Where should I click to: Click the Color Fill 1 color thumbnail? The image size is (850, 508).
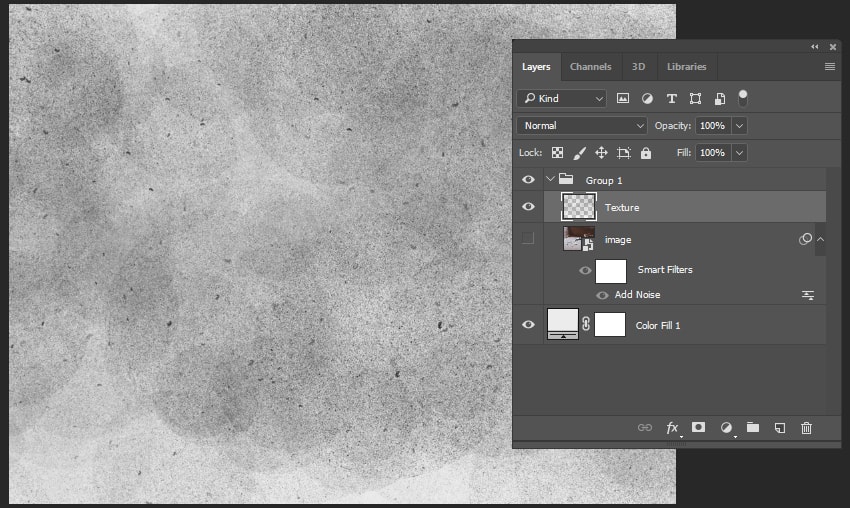coord(563,323)
